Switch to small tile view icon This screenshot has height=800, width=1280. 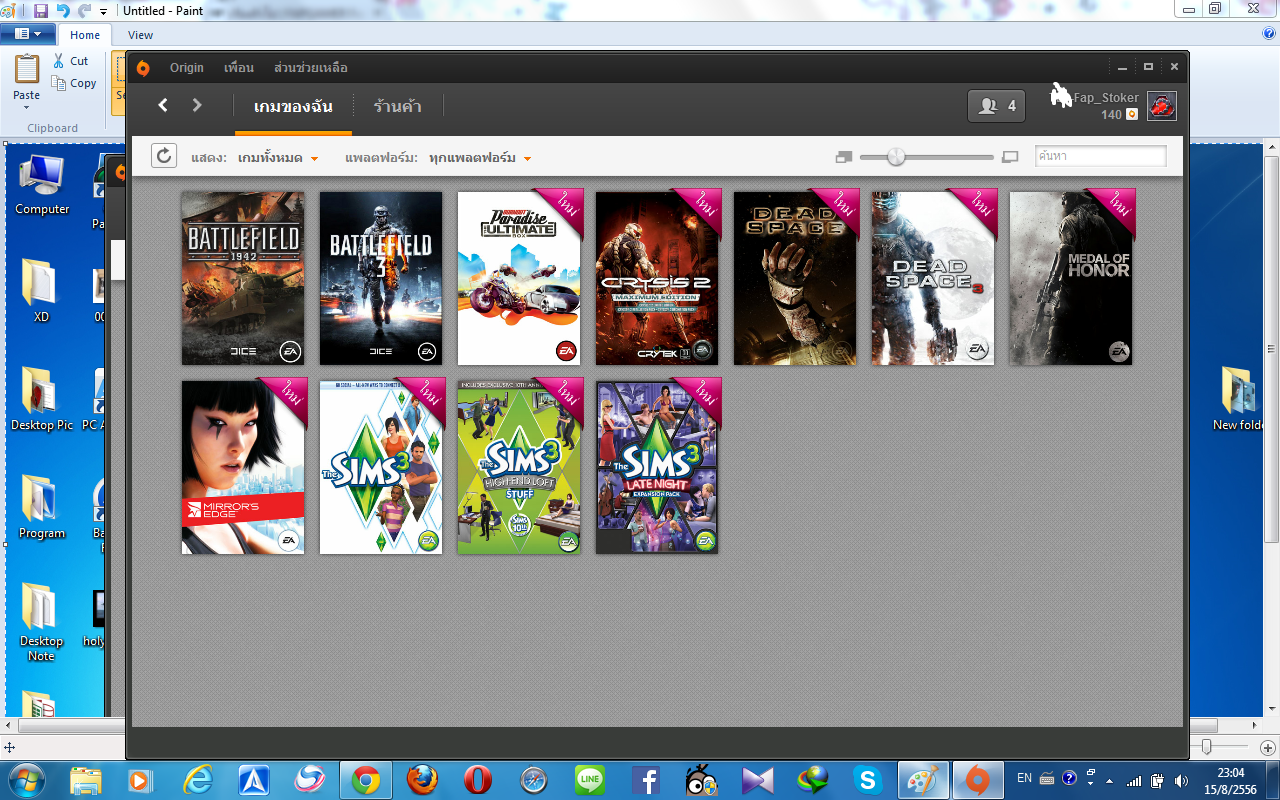pyautogui.click(x=843, y=157)
